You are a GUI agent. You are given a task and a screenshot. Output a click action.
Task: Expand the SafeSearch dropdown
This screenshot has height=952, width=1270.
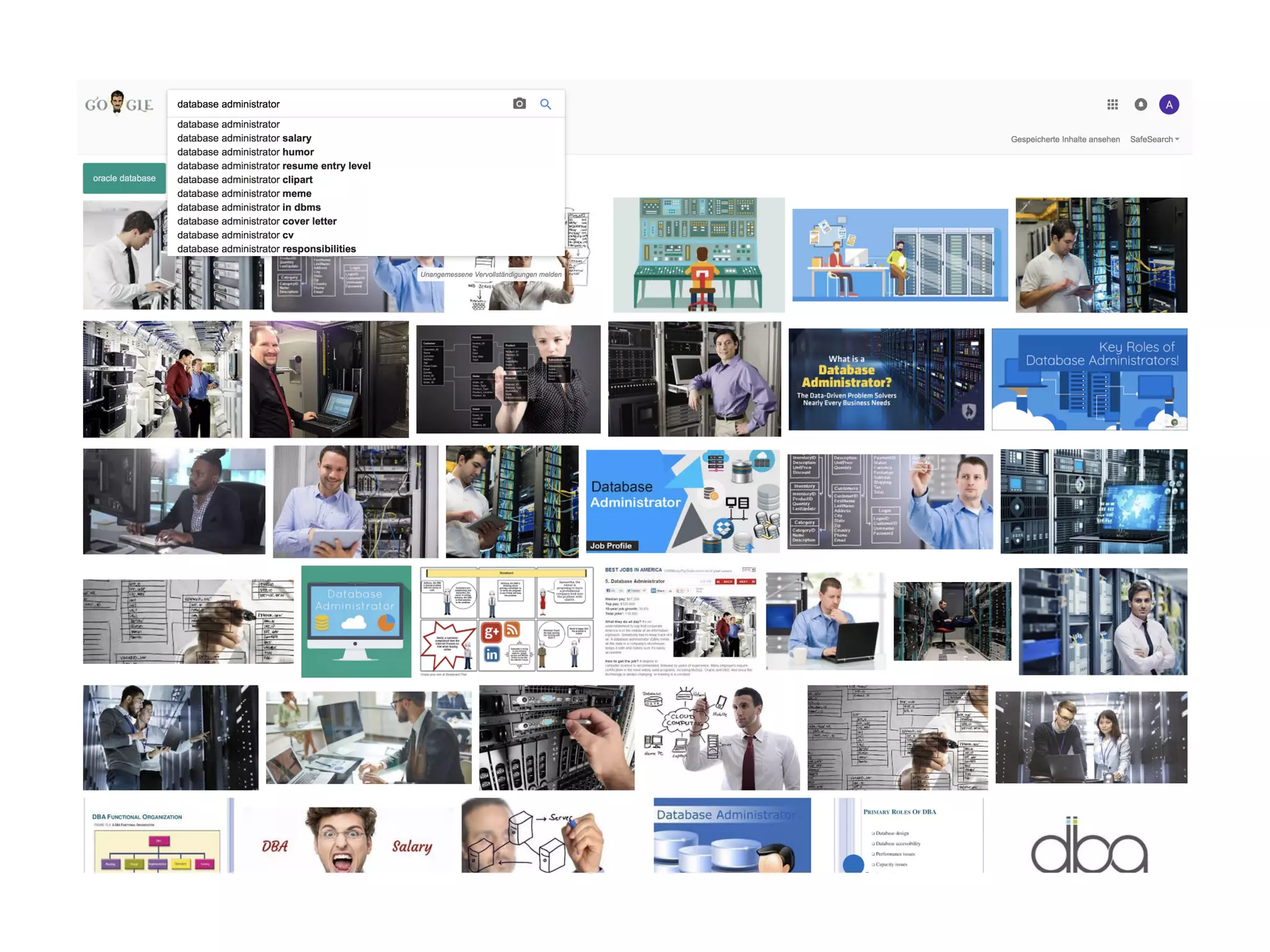point(1154,139)
